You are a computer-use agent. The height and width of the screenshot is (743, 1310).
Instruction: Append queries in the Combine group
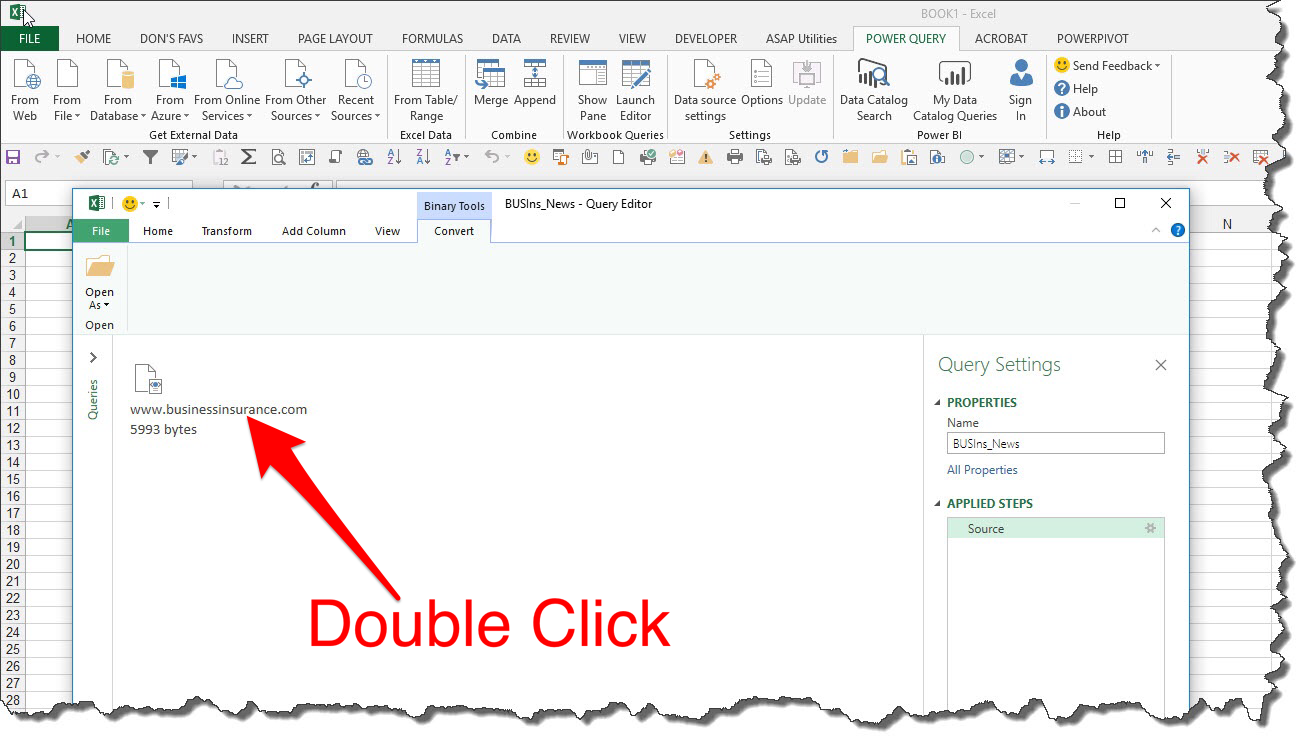[x=535, y=88]
